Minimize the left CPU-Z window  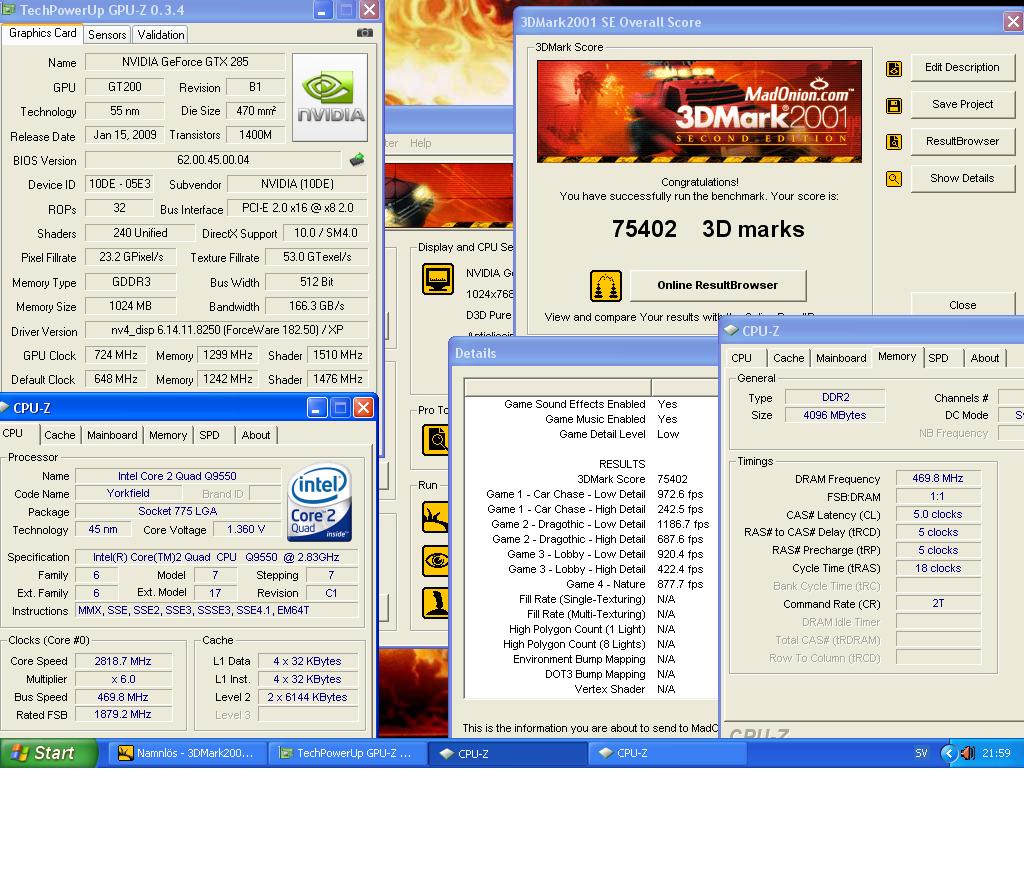click(x=316, y=409)
